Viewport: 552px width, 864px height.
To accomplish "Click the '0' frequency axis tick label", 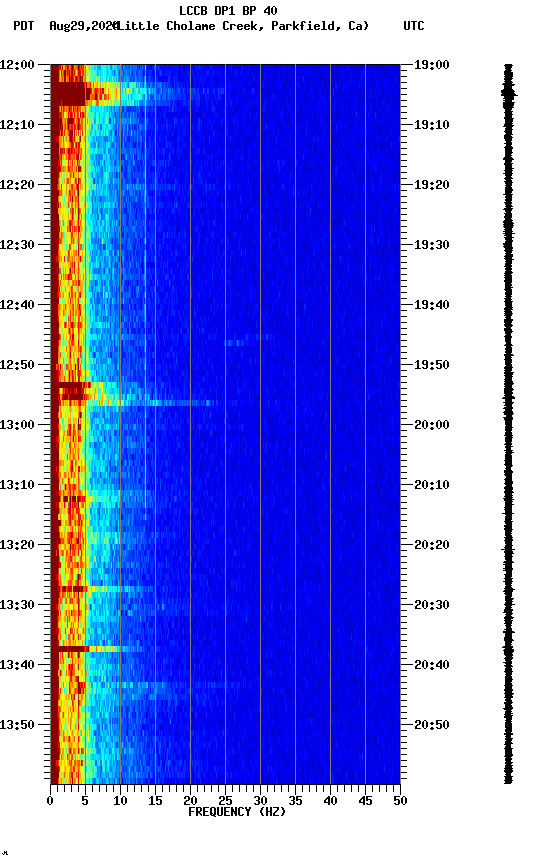I will [x=50, y=801].
